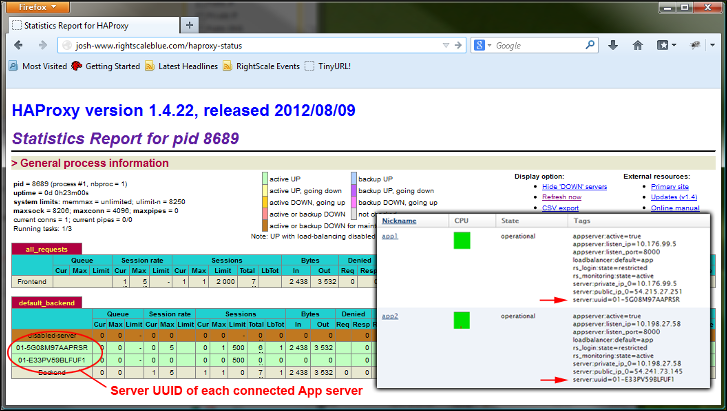727x411 pixels.
Task: Close the Firefox window
Action: [708, 7]
